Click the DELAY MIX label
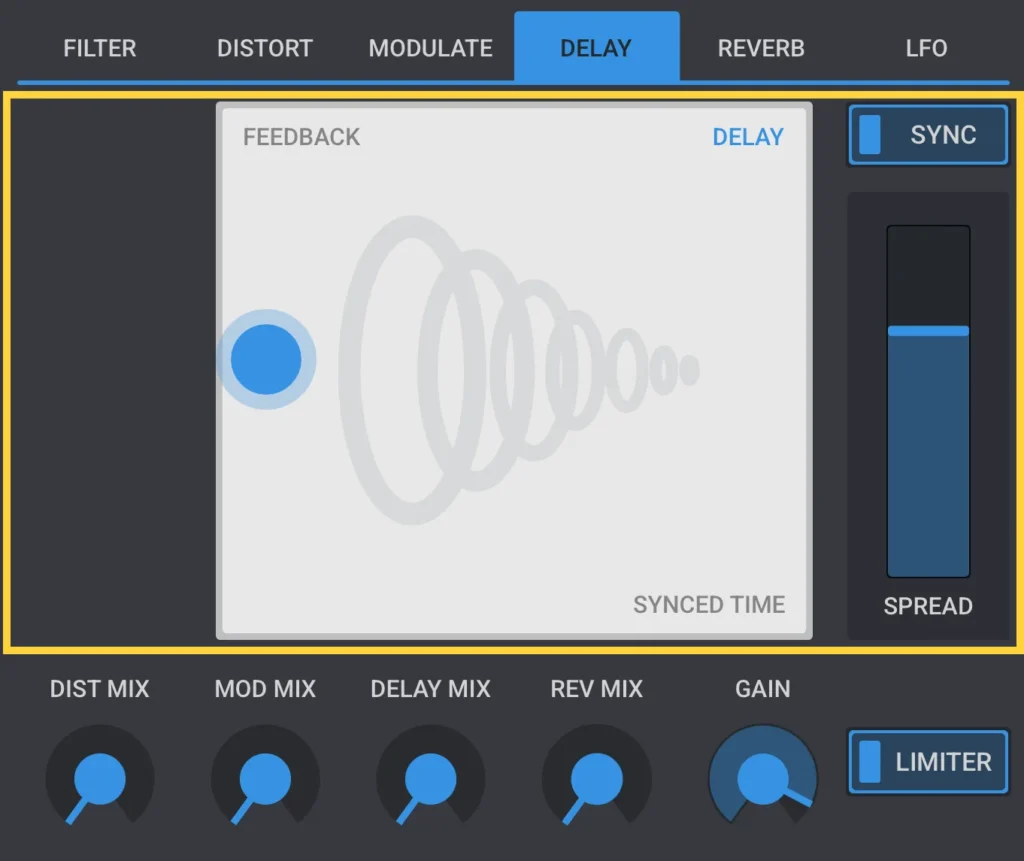Screen dimensions: 1024x861 tap(430, 689)
